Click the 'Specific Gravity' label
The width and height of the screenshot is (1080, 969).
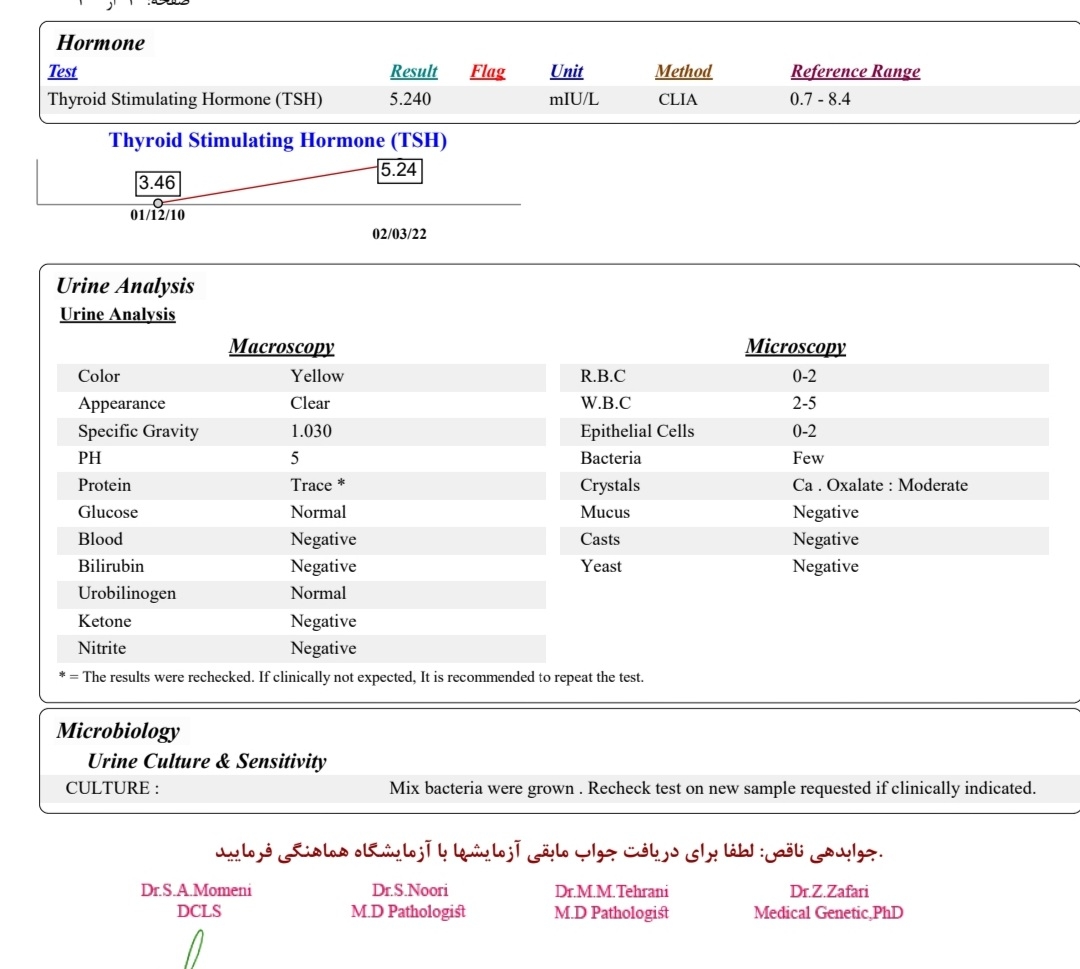[x=138, y=431]
